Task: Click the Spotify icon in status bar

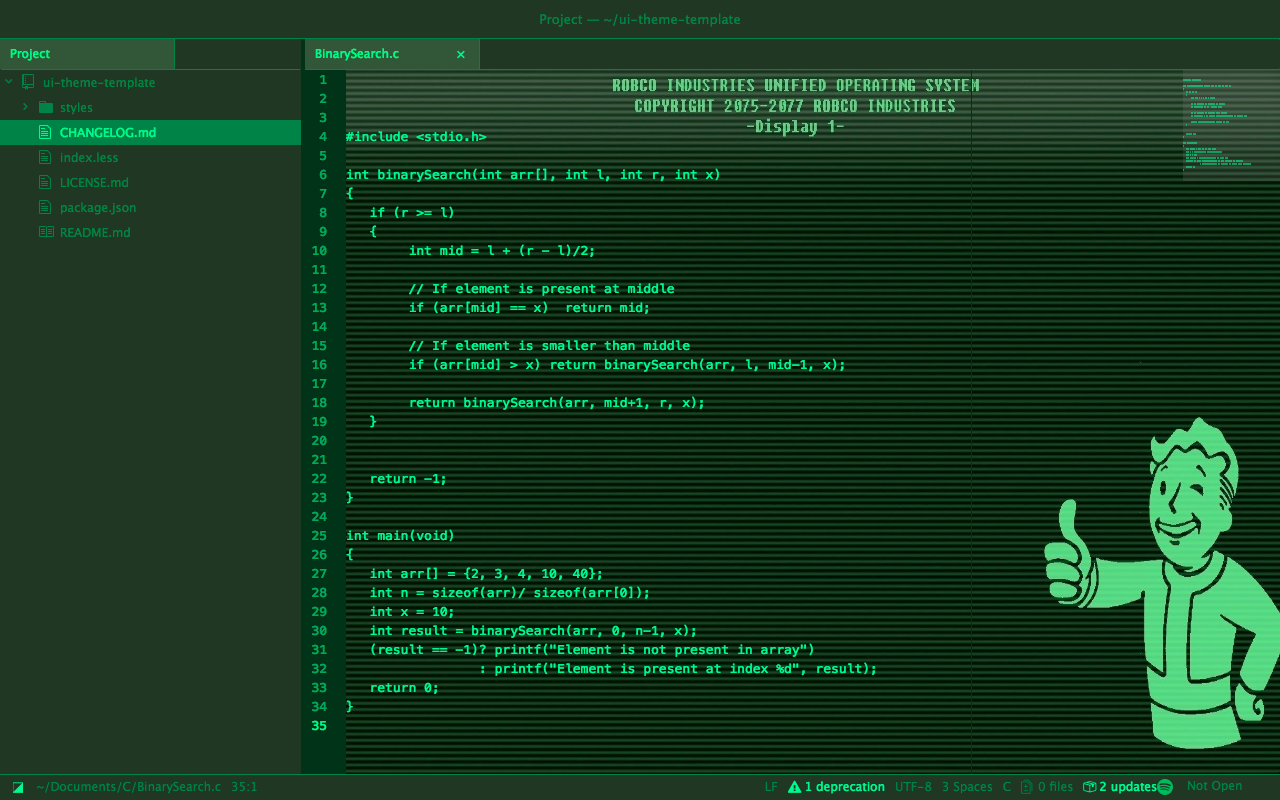Action: tap(1165, 787)
